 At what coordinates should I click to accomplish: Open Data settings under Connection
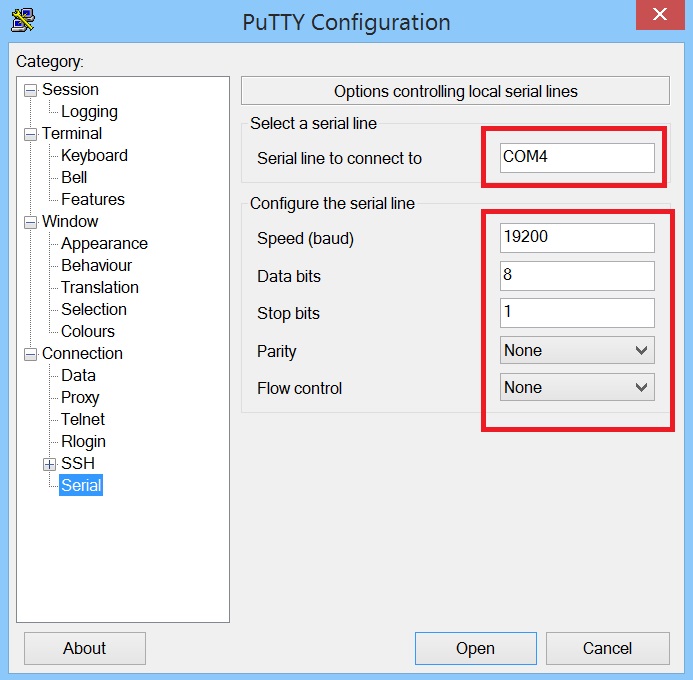tap(78, 376)
